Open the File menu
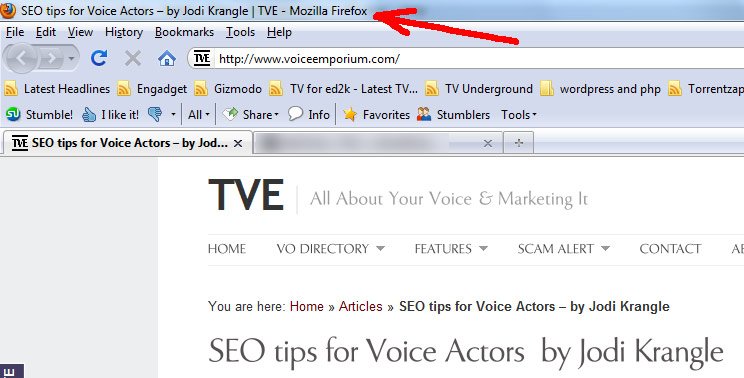This screenshot has height=378, width=744. [x=15, y=32]
